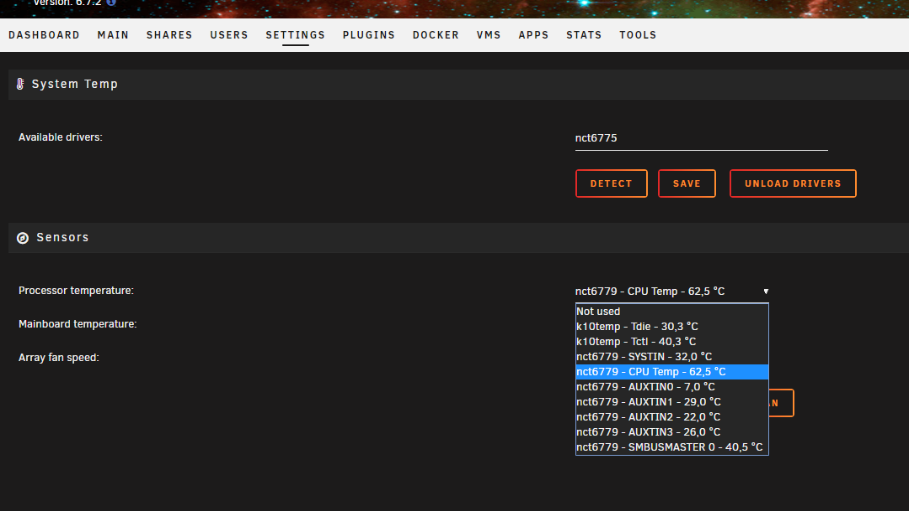The image size is (909, 511).
Task: Select nct6779 AUXTIN1 29,0 °C option
Action: 671,402
